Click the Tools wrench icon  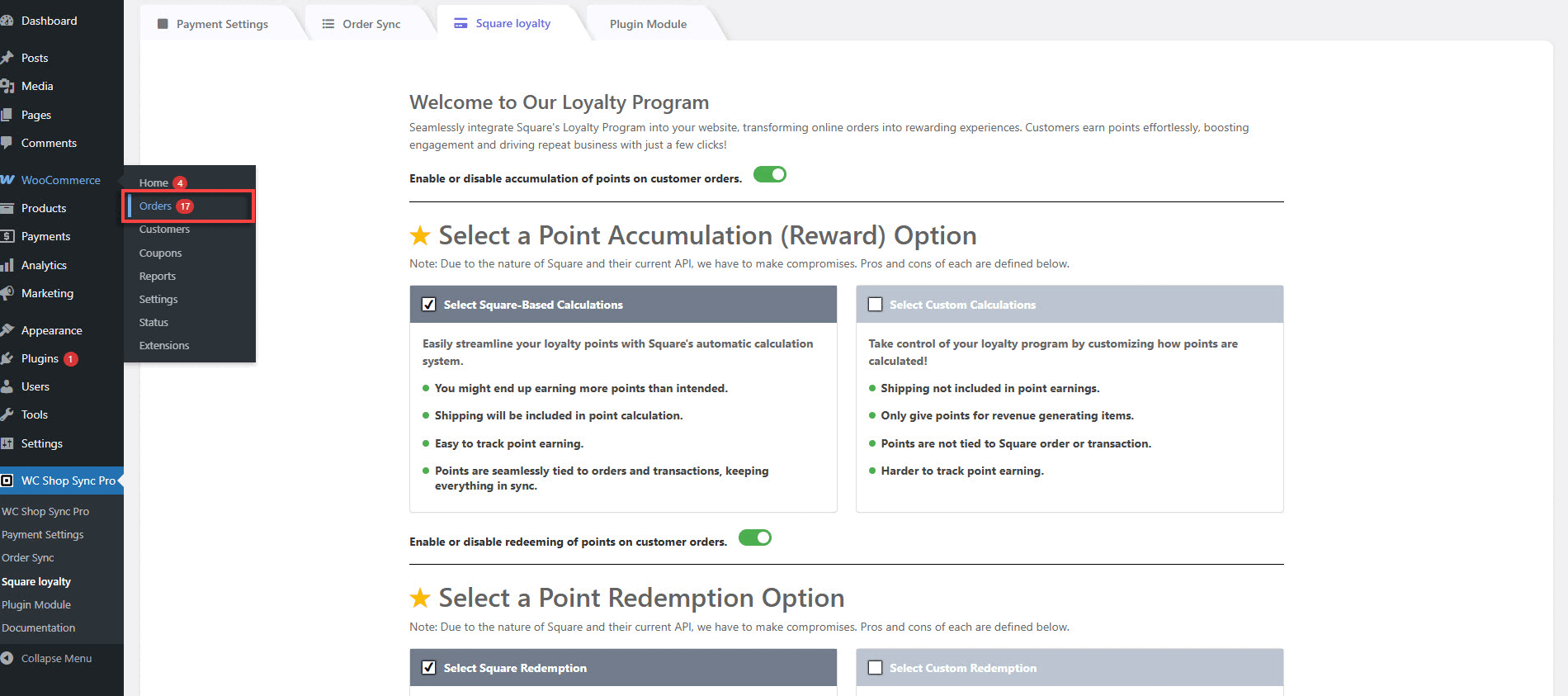7,414
